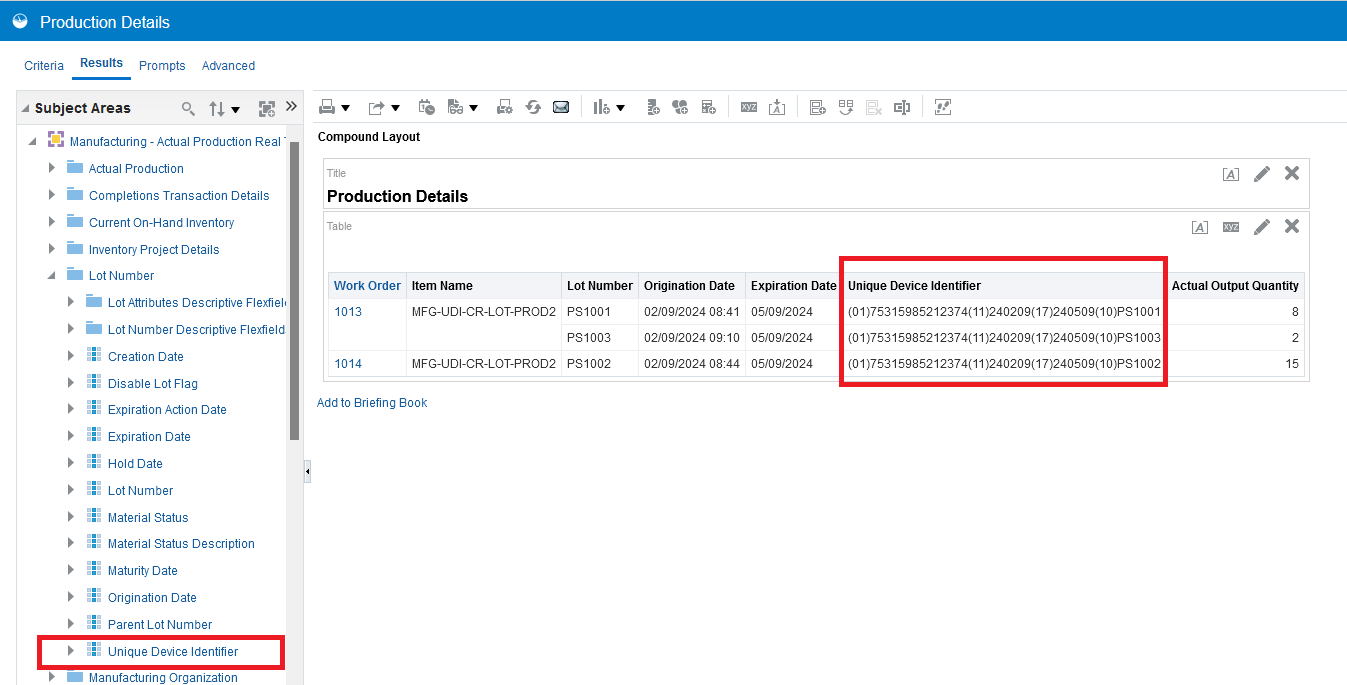Edit the Table view with its pencil icon
The height and width of the screenshot is (685, 1347).
1261,227
